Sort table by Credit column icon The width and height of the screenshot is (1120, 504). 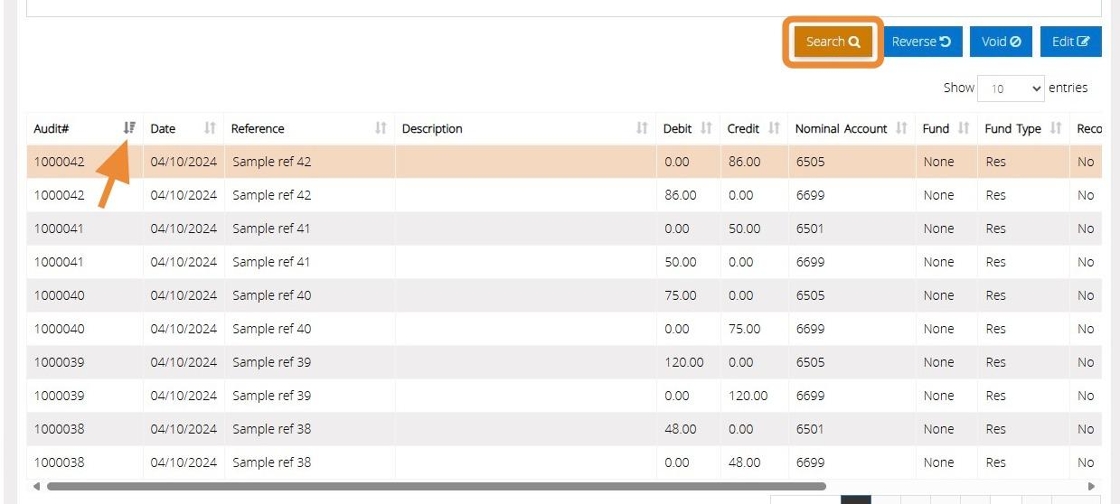[774, 128]
